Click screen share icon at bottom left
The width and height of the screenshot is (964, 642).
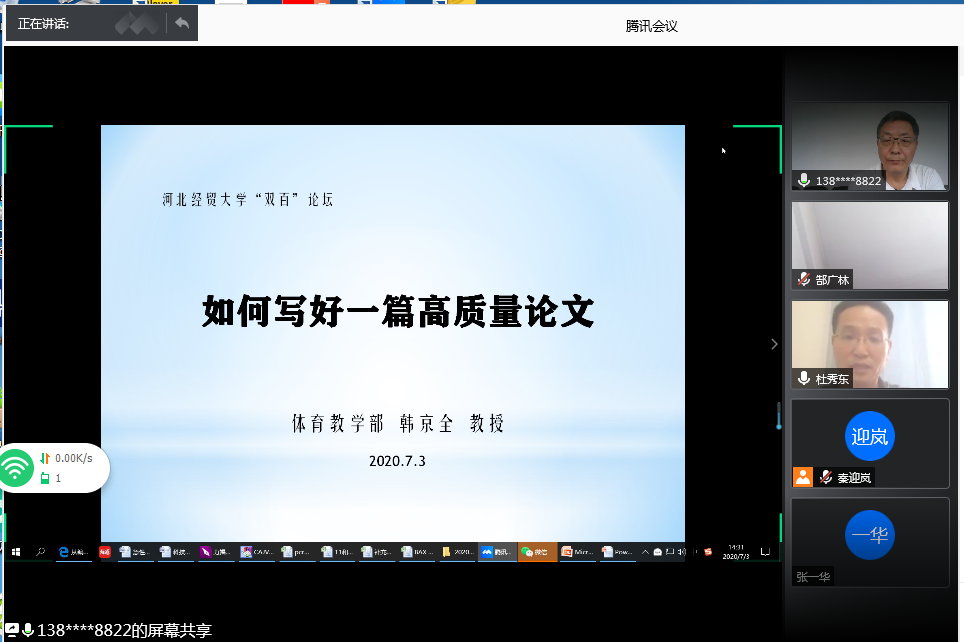point(12,630)
